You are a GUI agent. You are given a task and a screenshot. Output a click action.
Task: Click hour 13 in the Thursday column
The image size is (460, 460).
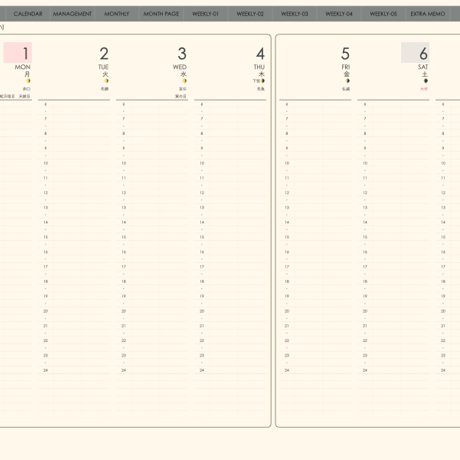pyautogui.click(x=202, y=208)
